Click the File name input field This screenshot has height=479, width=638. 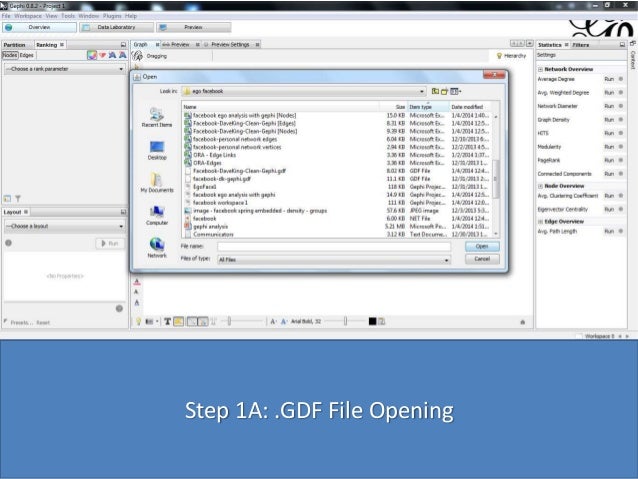[x=334, y=246]
